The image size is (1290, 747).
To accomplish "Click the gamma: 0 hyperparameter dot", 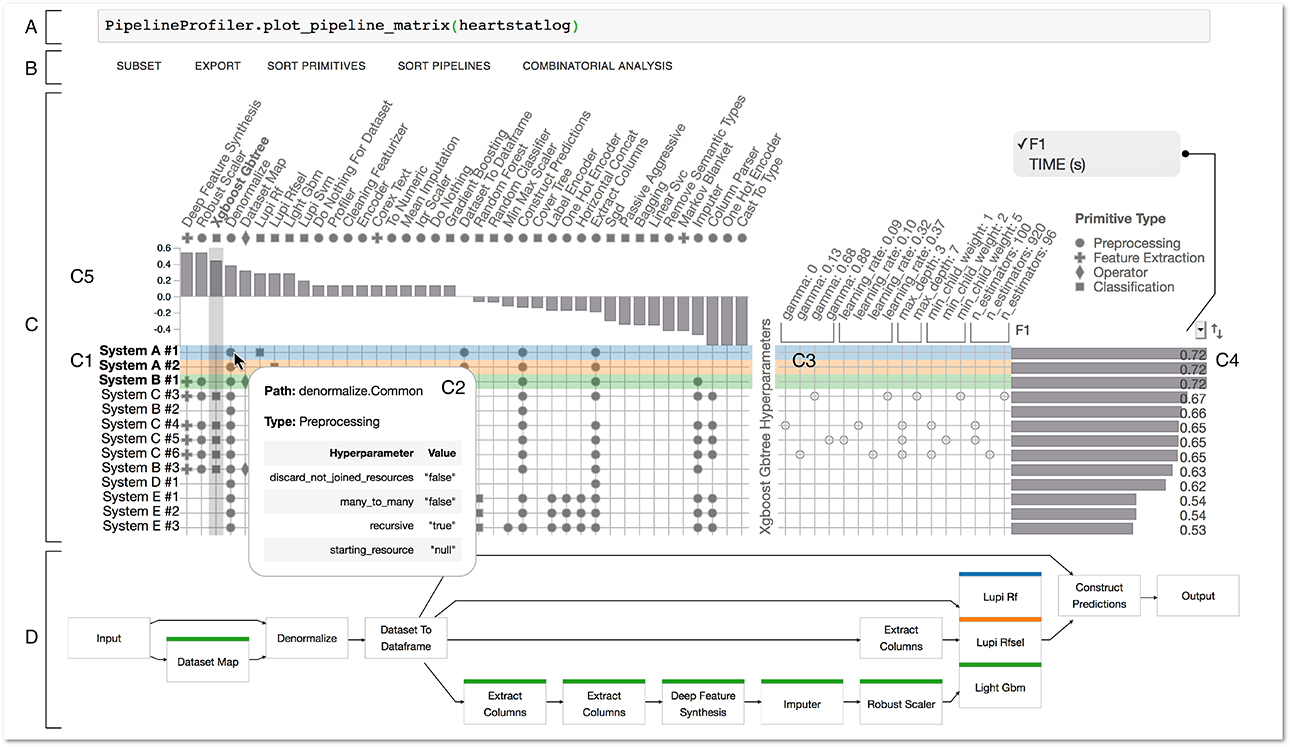I will [x=785, y=425].
